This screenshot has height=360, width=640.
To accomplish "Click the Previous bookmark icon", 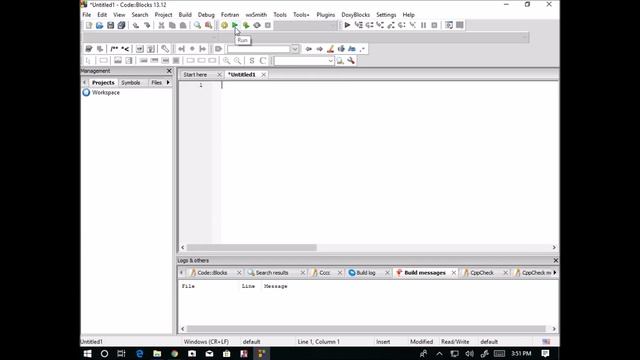I will [x=181, y=49].
